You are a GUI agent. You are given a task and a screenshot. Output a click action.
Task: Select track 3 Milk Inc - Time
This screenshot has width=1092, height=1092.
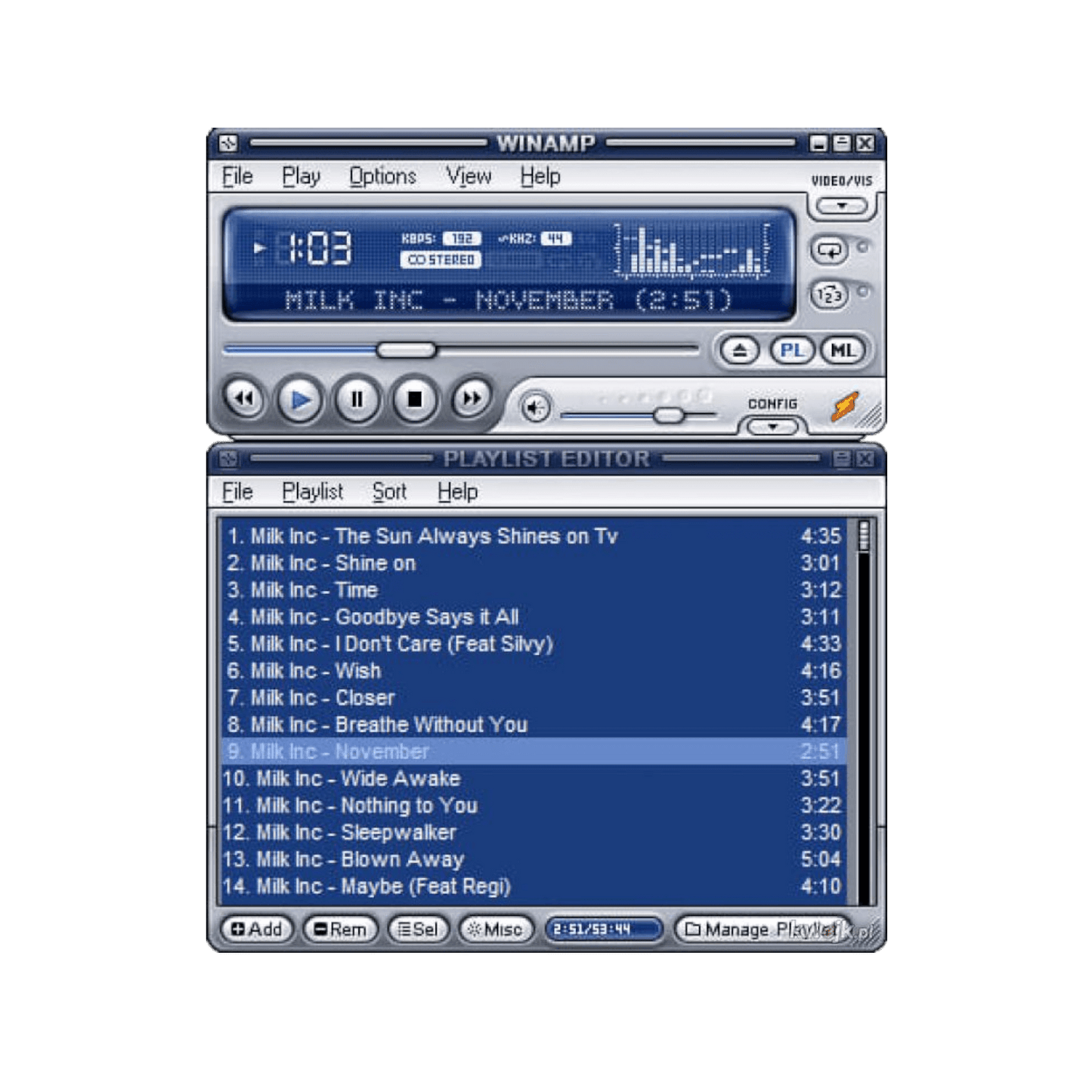tap(534, 590)
